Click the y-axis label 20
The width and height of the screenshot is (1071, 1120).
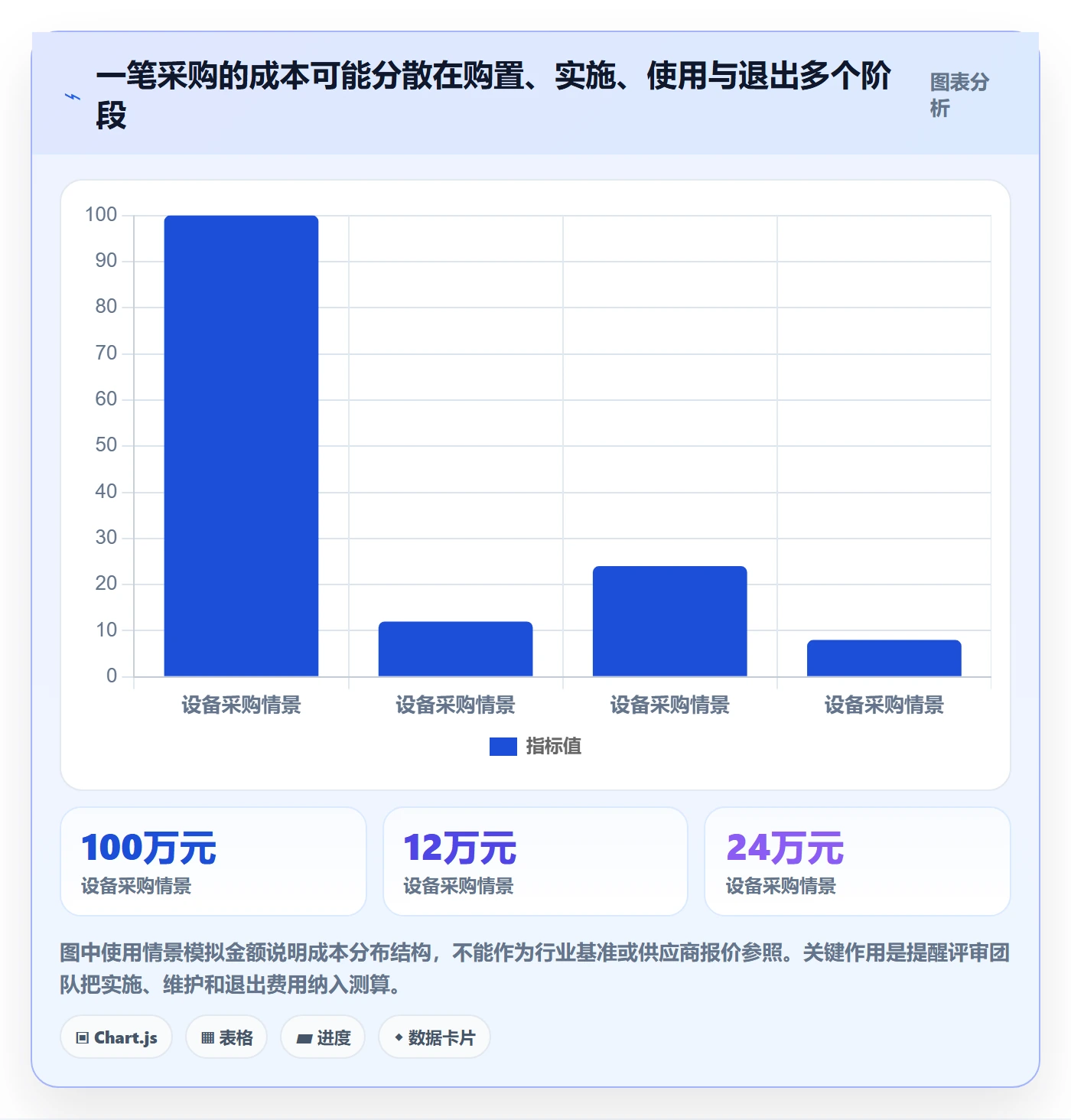point(106,584)
